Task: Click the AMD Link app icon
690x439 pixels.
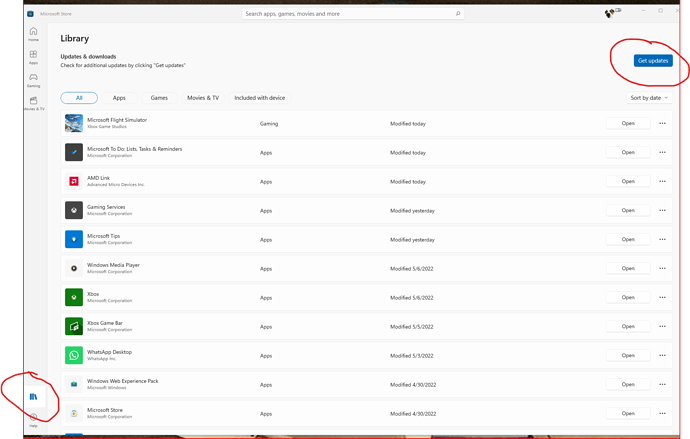Action: [74, 181]
